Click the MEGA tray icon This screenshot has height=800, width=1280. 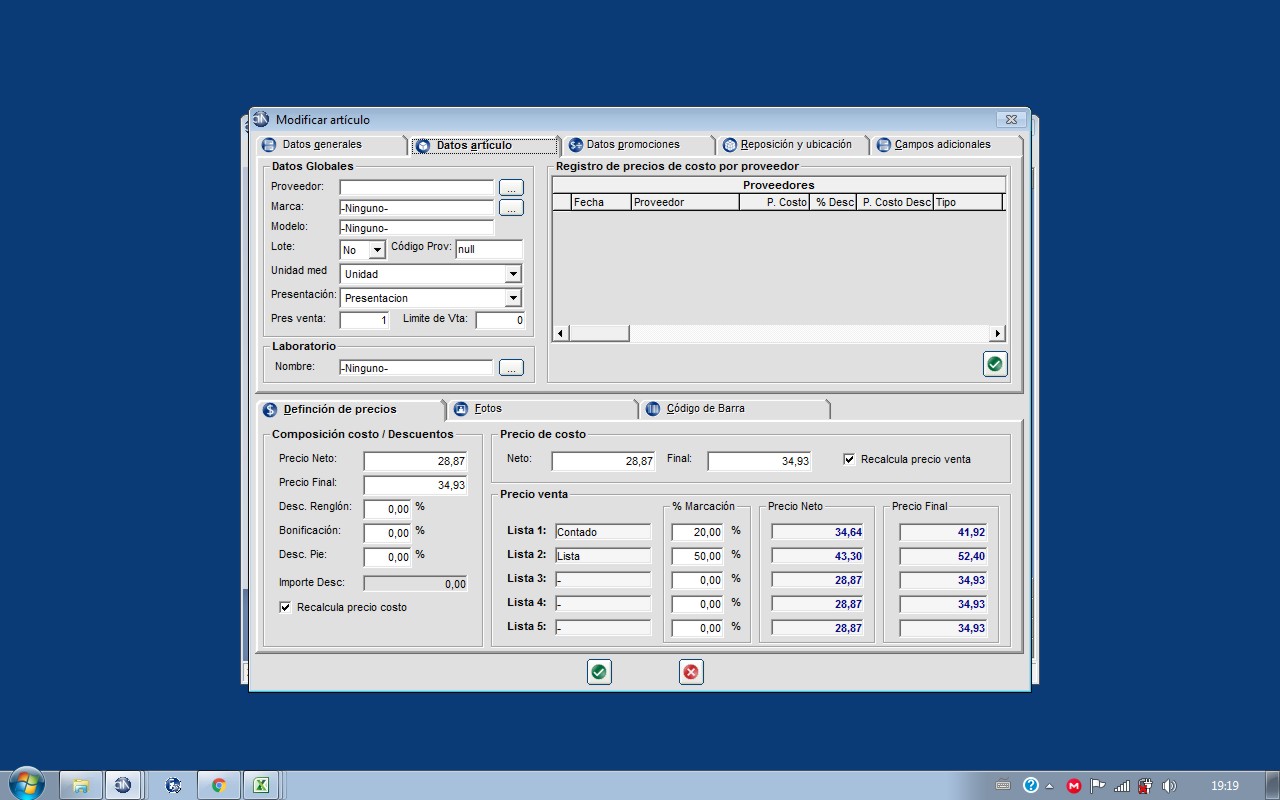pos(1074,786)
